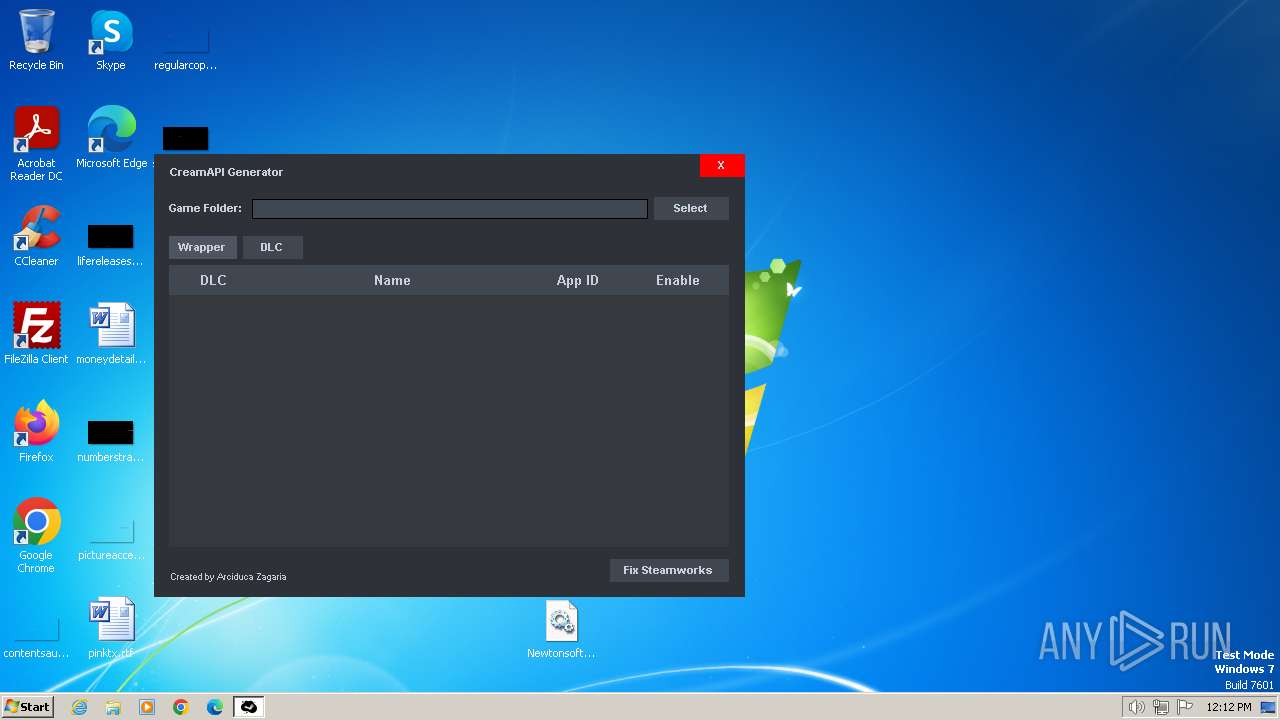Screen dimensions: 1280x720
Task: Open Internet Explorer from the taskbar
Action: (80, 707)
